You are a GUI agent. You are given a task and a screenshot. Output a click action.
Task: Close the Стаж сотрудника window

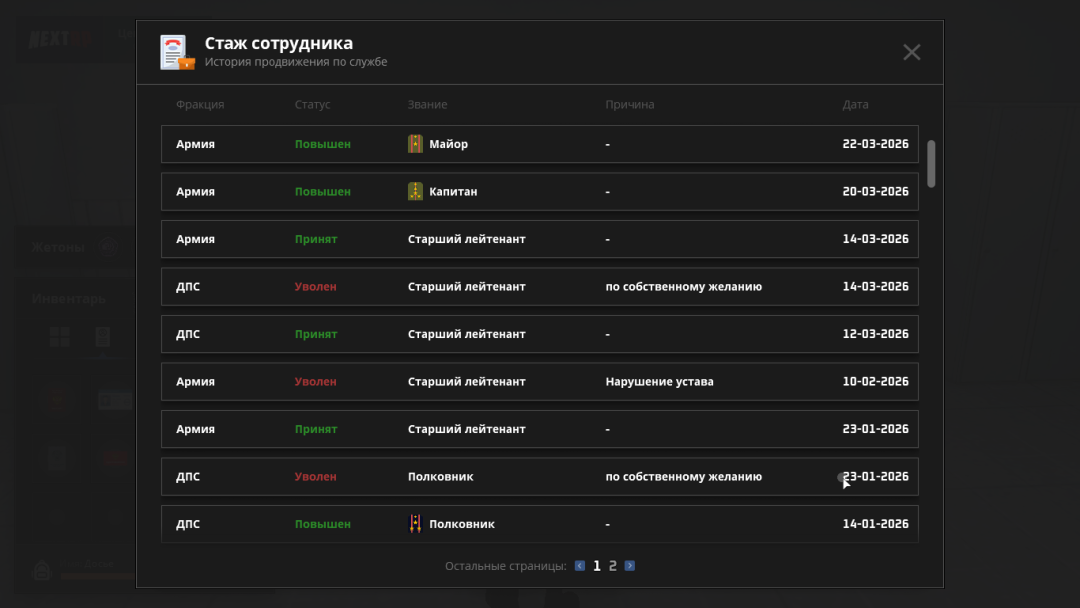[911, 52]
